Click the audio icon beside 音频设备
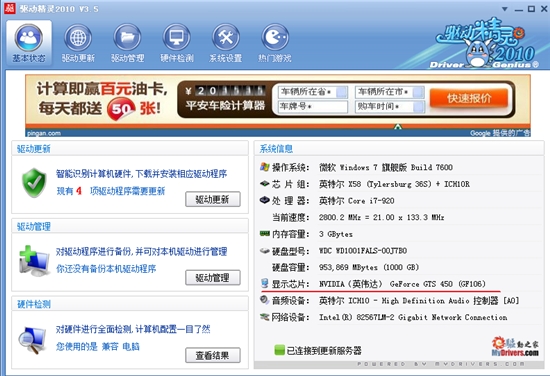 (264, 300)
